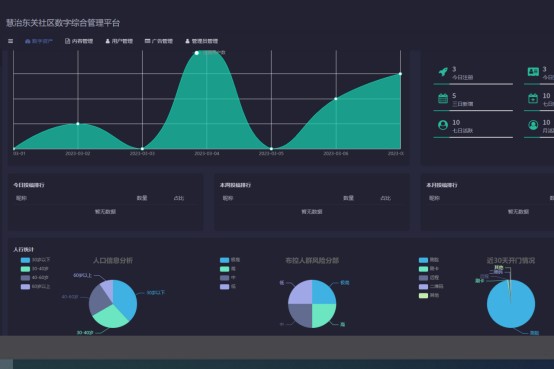Select the highlighted first dashboard tab with home icon
This screenshot has height=369, width=554.
(x=39, y=41)
